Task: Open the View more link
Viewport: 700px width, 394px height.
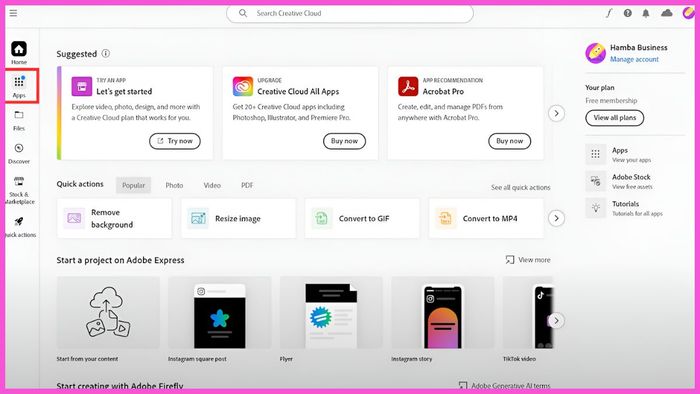Action: point(534,260)
